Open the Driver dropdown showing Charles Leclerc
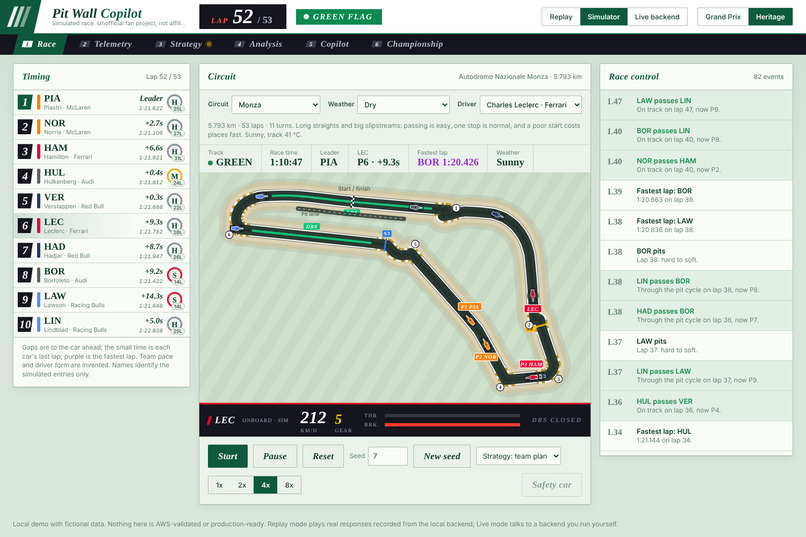The image size is (806, 537). pos(530,105)
